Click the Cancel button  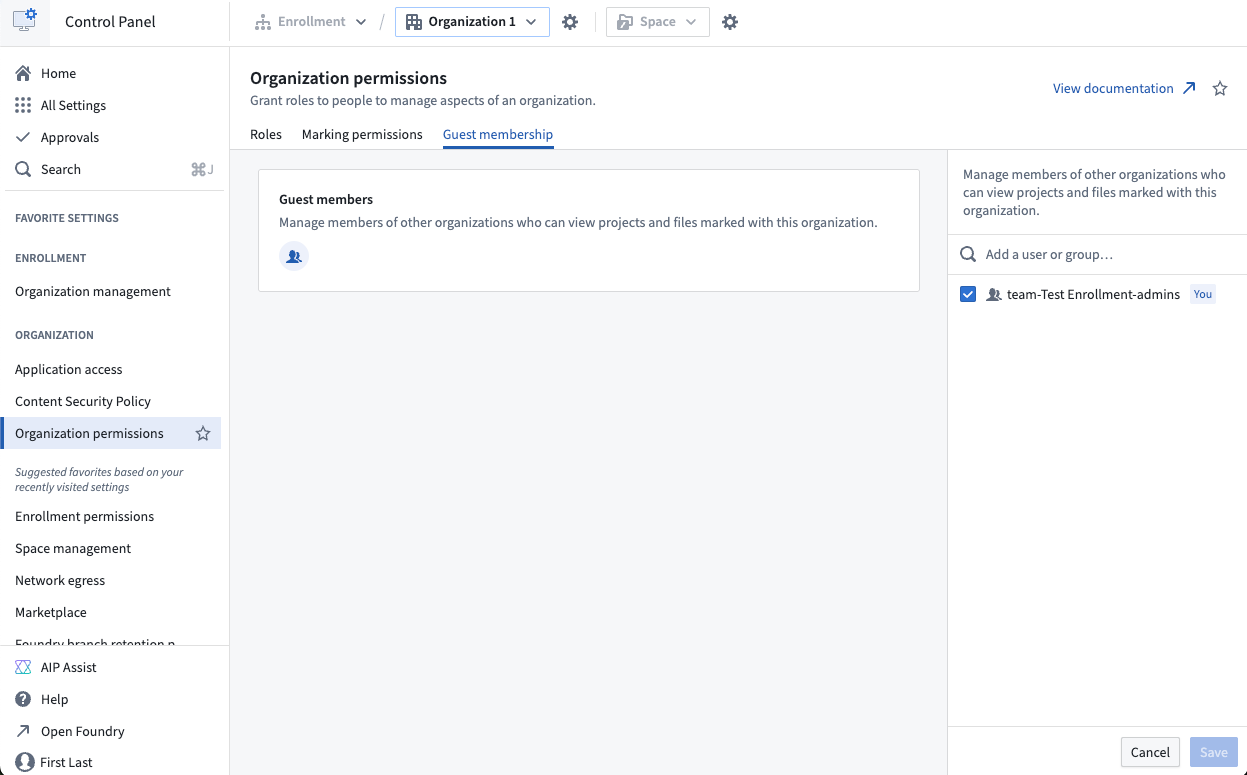[x=1150, y=752]
